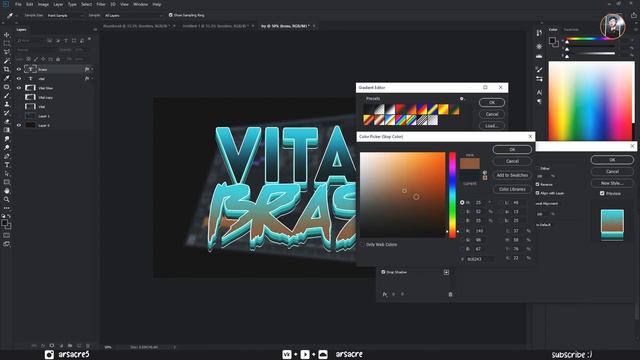
Task: Hide the bottom Layer 0 layer
Action: pos(19,125)
